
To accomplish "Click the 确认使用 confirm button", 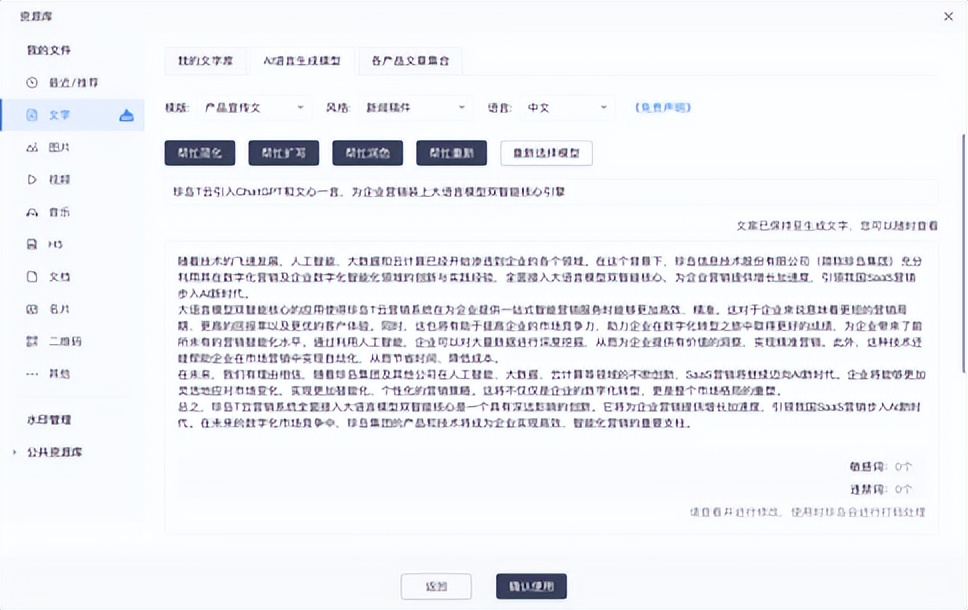I will pos(530,586).
